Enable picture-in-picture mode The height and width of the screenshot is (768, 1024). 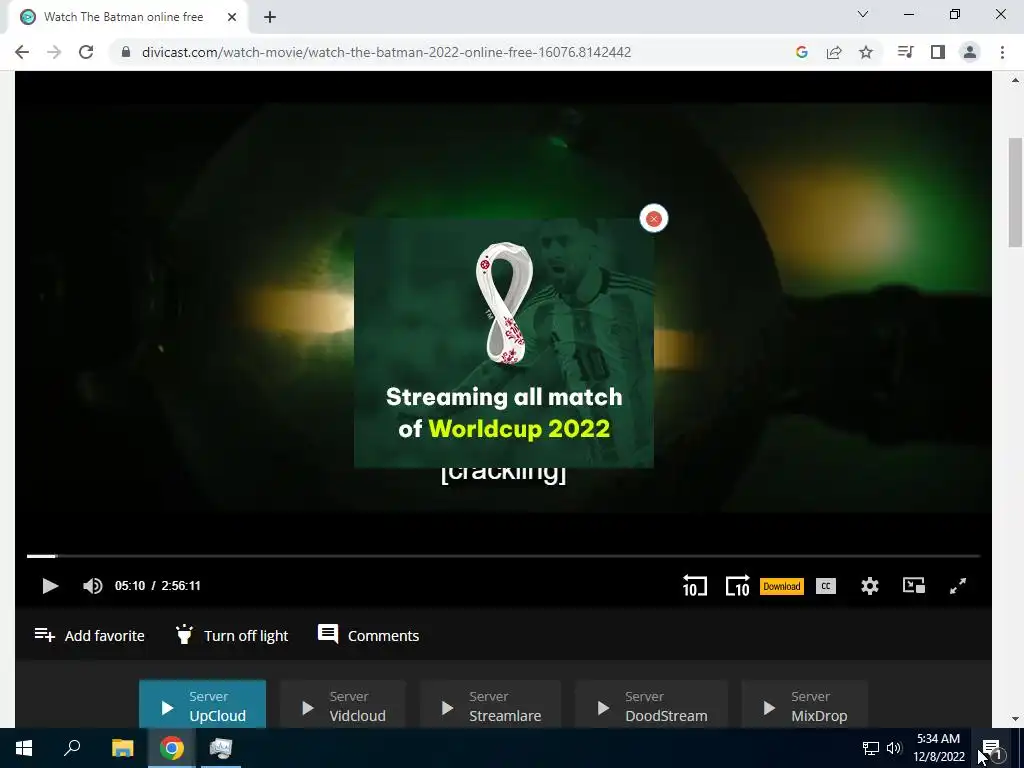click(914, 586)
